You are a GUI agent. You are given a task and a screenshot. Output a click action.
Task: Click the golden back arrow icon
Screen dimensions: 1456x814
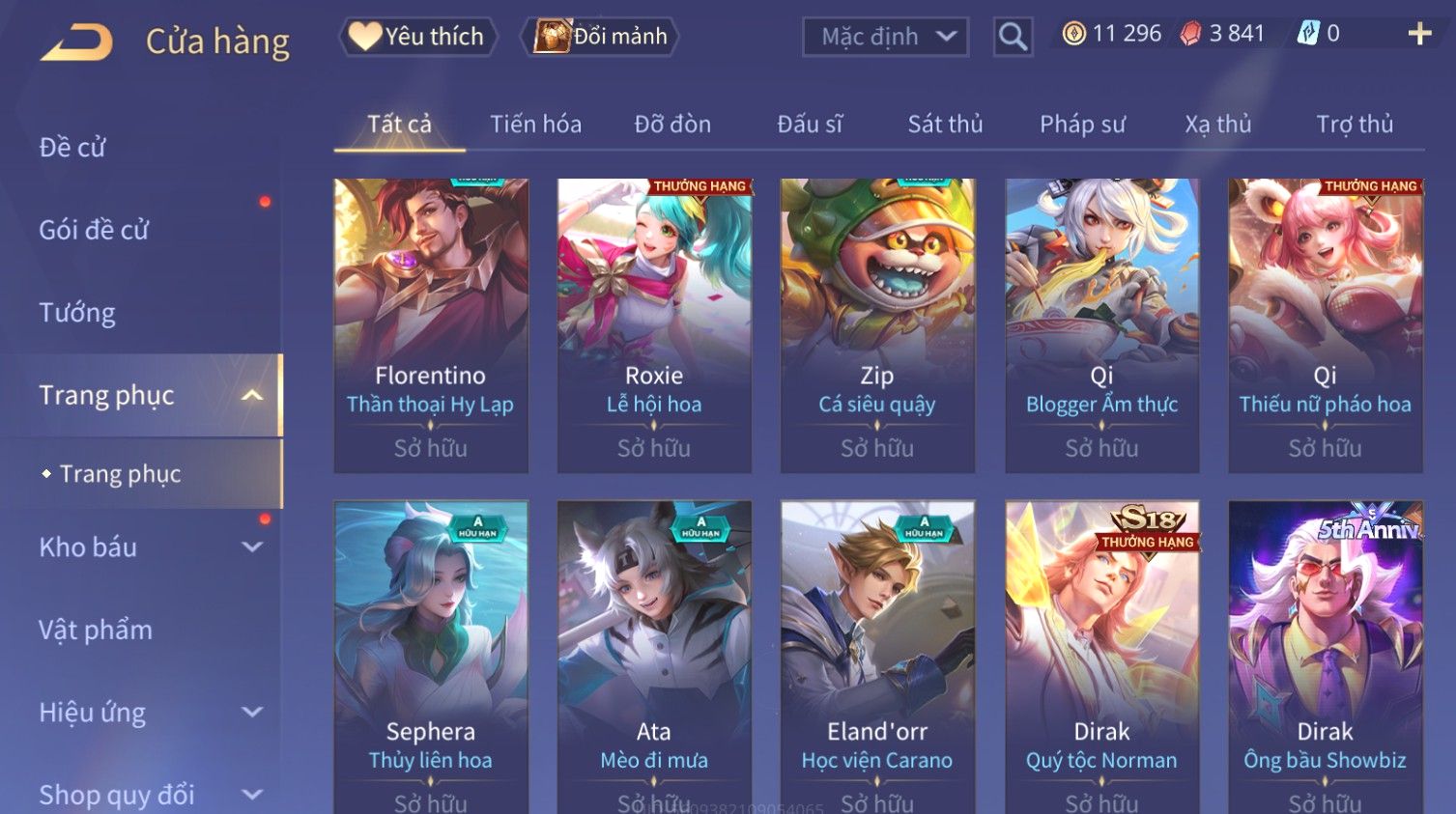(x=77, y=42)
